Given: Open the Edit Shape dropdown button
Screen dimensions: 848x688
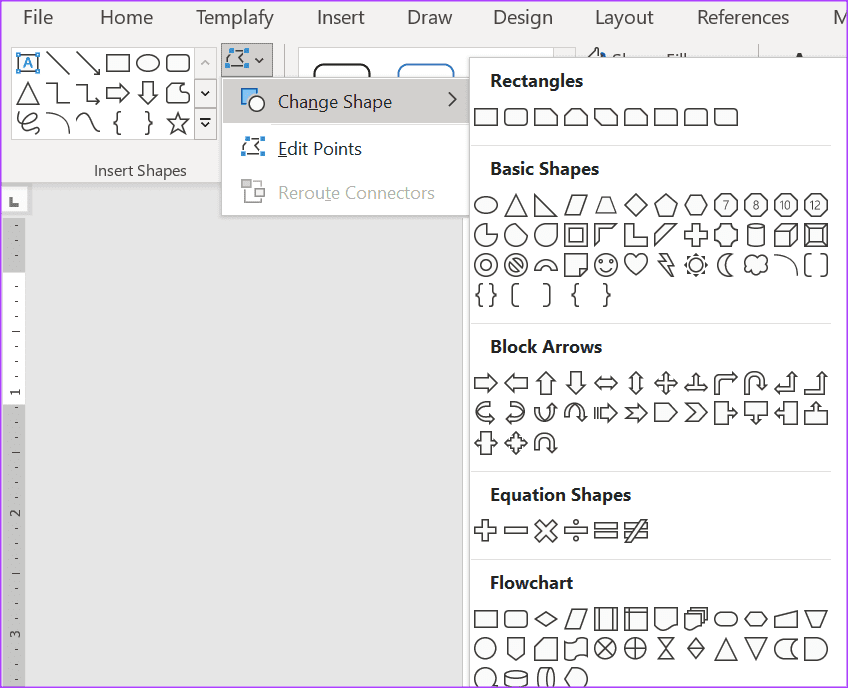Looking at the screenshot, I should tap(246, 59).
